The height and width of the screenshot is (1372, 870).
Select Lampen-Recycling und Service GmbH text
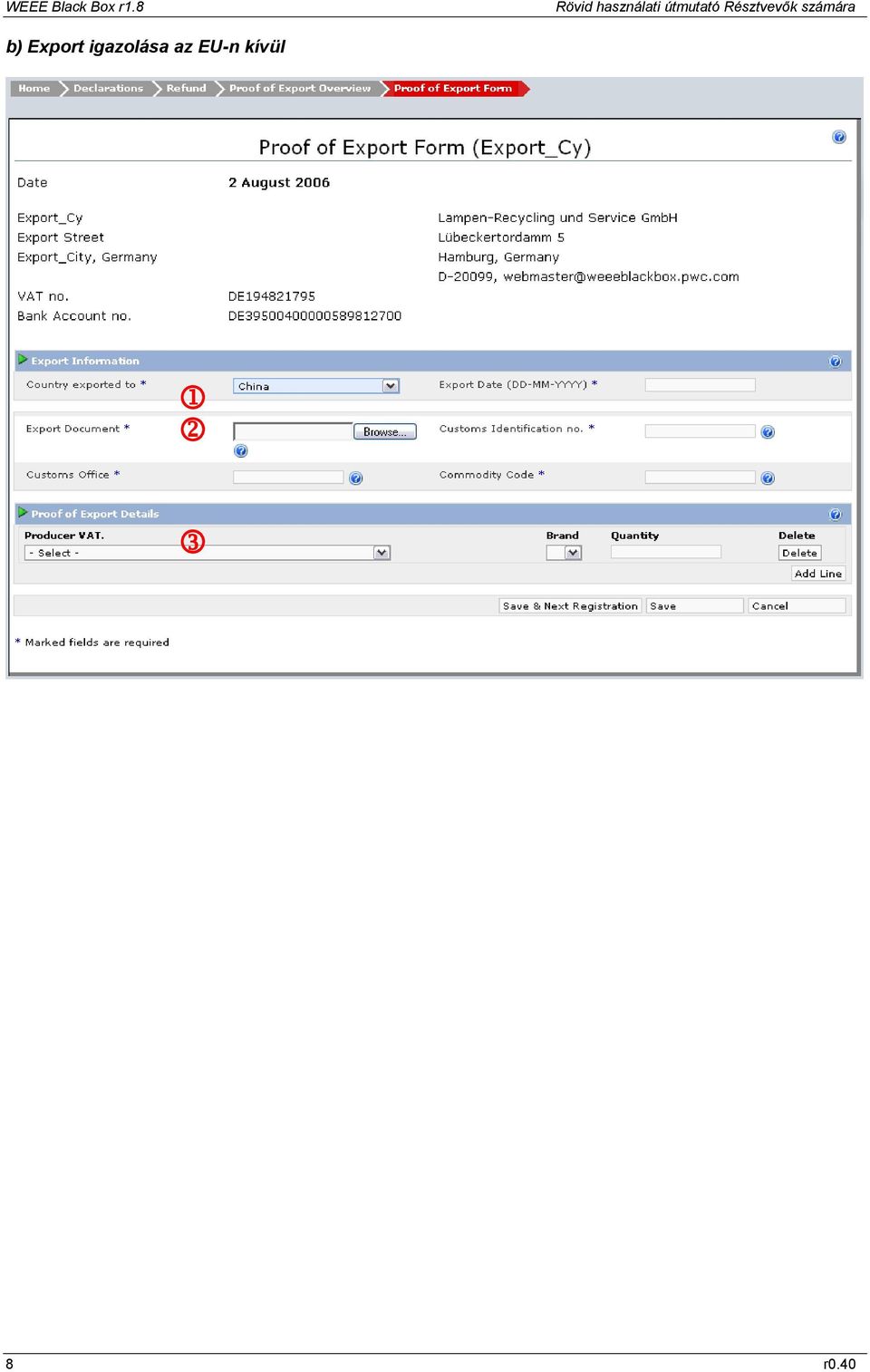[x=557, y=217]
